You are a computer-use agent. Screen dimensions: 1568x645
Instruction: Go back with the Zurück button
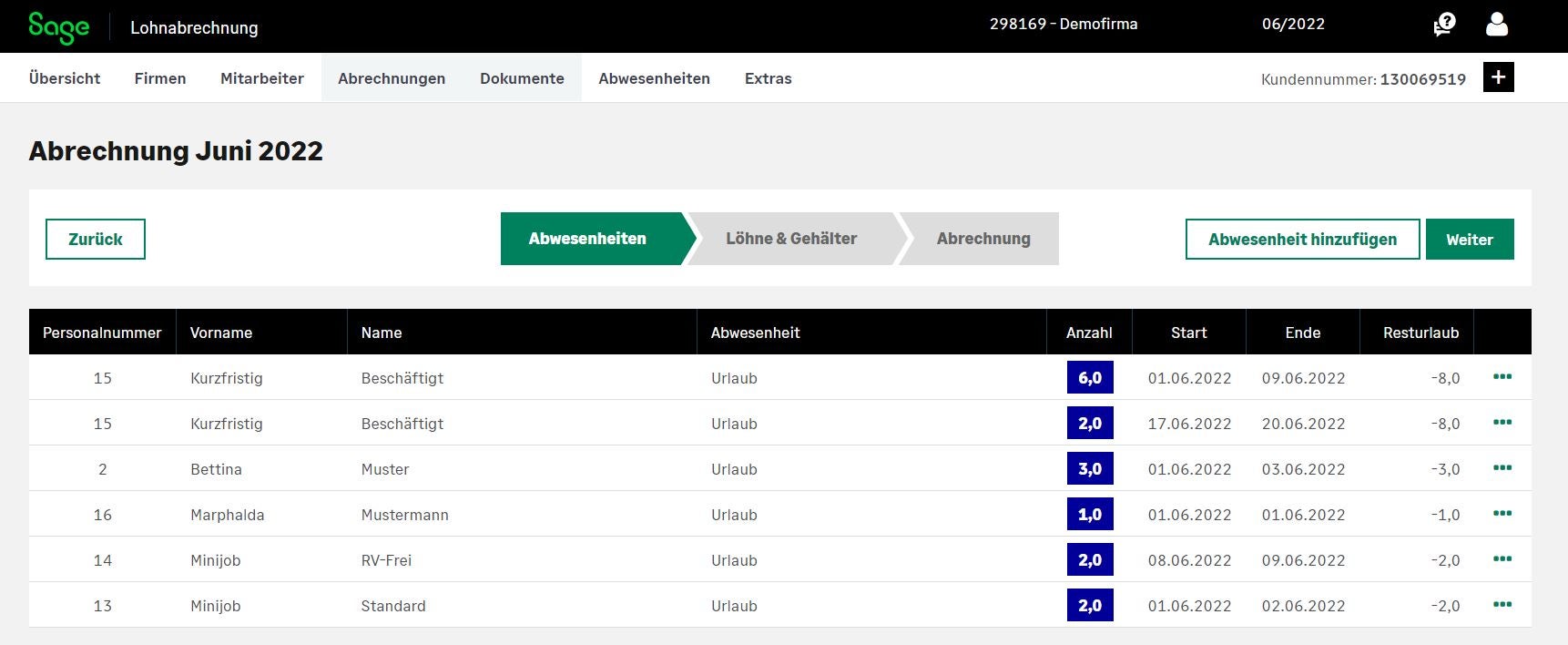(96, 240)
